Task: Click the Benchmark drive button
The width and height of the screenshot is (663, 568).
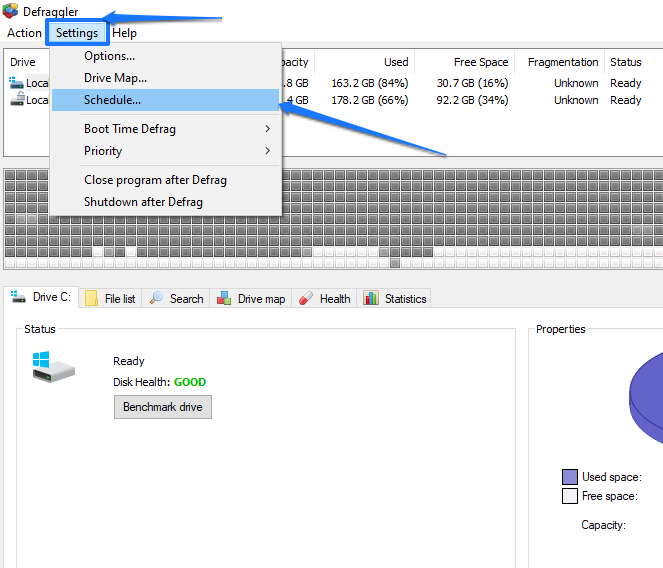Action: click(x=163, y=407)
